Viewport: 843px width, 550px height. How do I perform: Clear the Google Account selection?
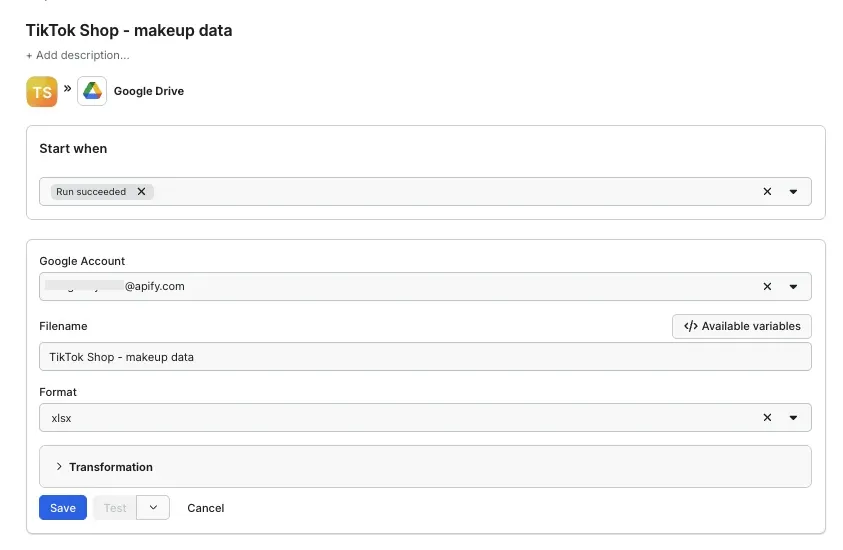click(x=767, y=287)
